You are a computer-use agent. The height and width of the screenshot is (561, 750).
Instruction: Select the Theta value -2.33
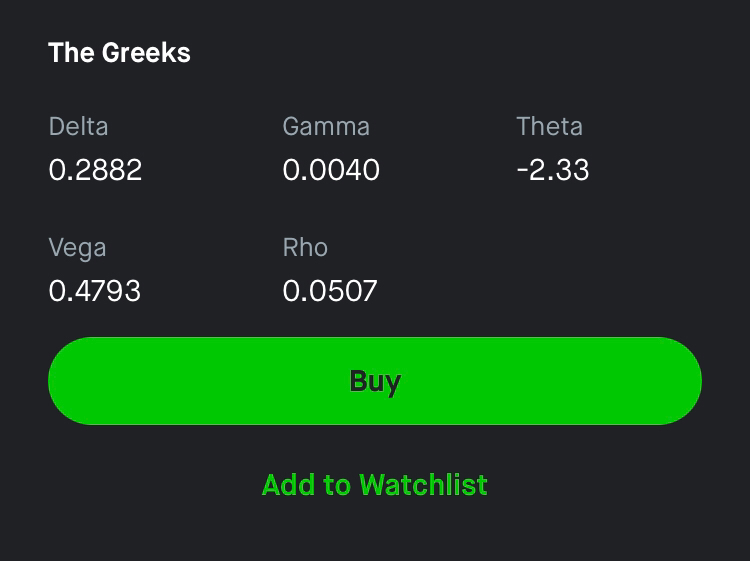point(553,170)
